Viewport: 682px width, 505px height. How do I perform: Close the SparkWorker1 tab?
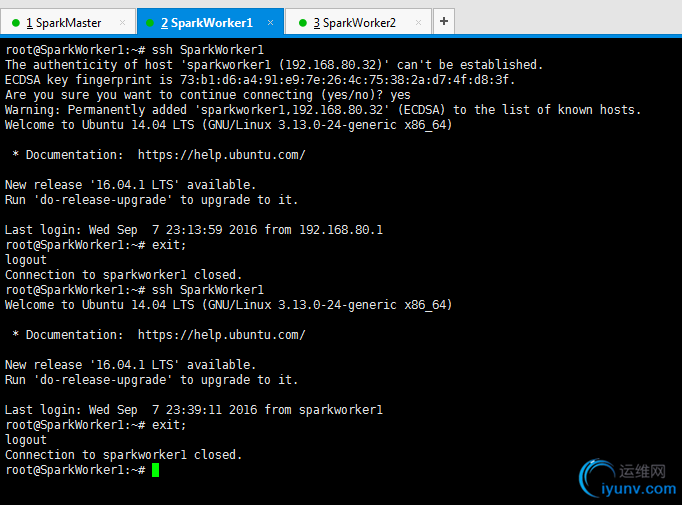pyautogui.click(x=271, y=22)
